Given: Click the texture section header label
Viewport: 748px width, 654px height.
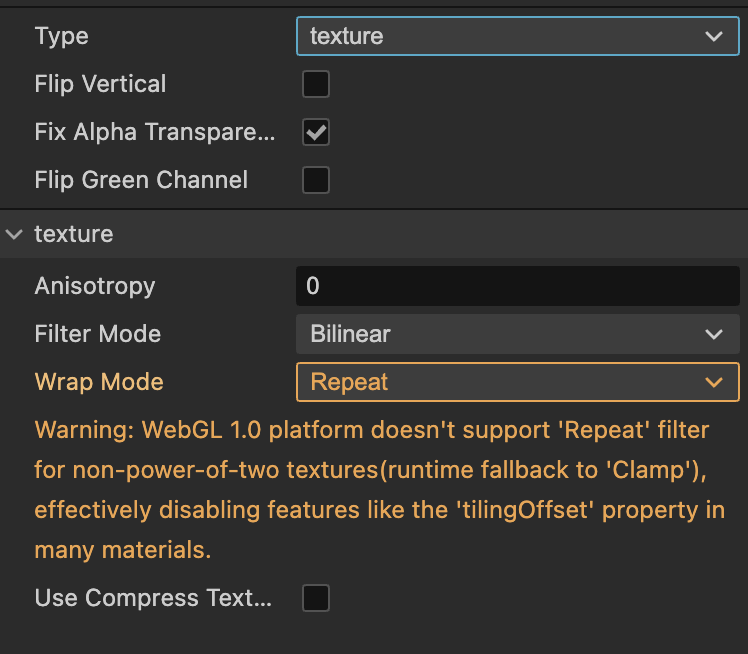Looking at the screenshot, I should 74,234.
